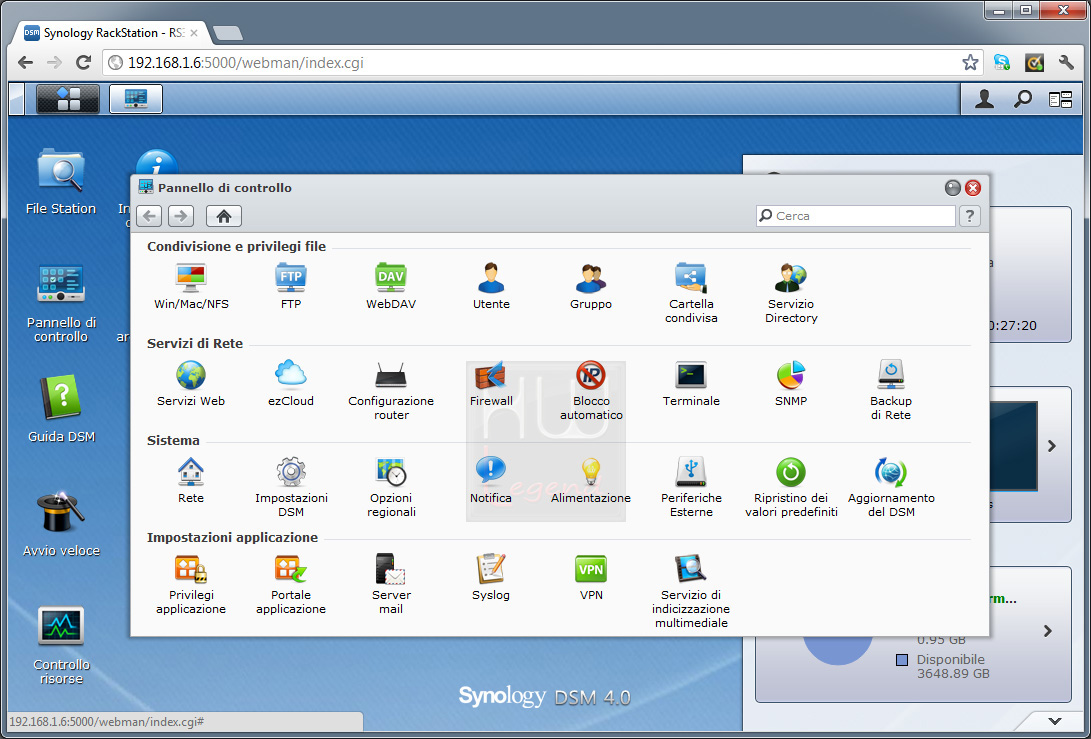1091x739 pixels.
Task: Minimize the Pannello di controllo window
Action: point(953,188)
